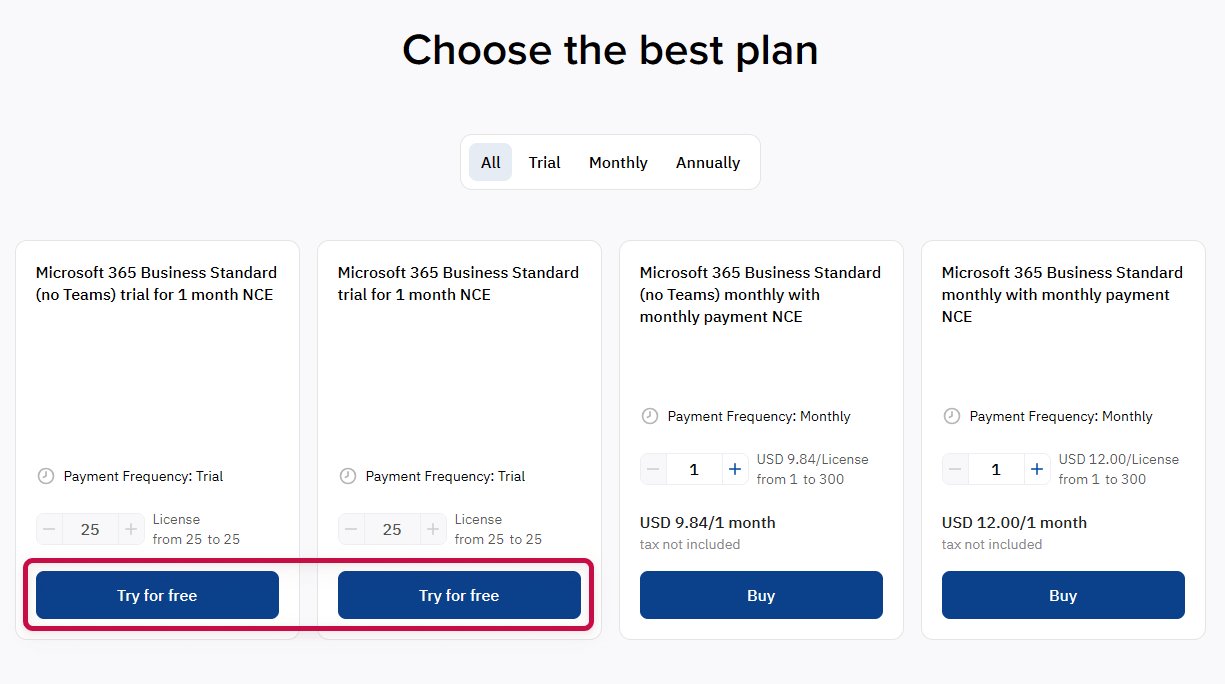Click the clock icon on the rightmost monthly card
The image size is (1225, 684).
point(952,416)
